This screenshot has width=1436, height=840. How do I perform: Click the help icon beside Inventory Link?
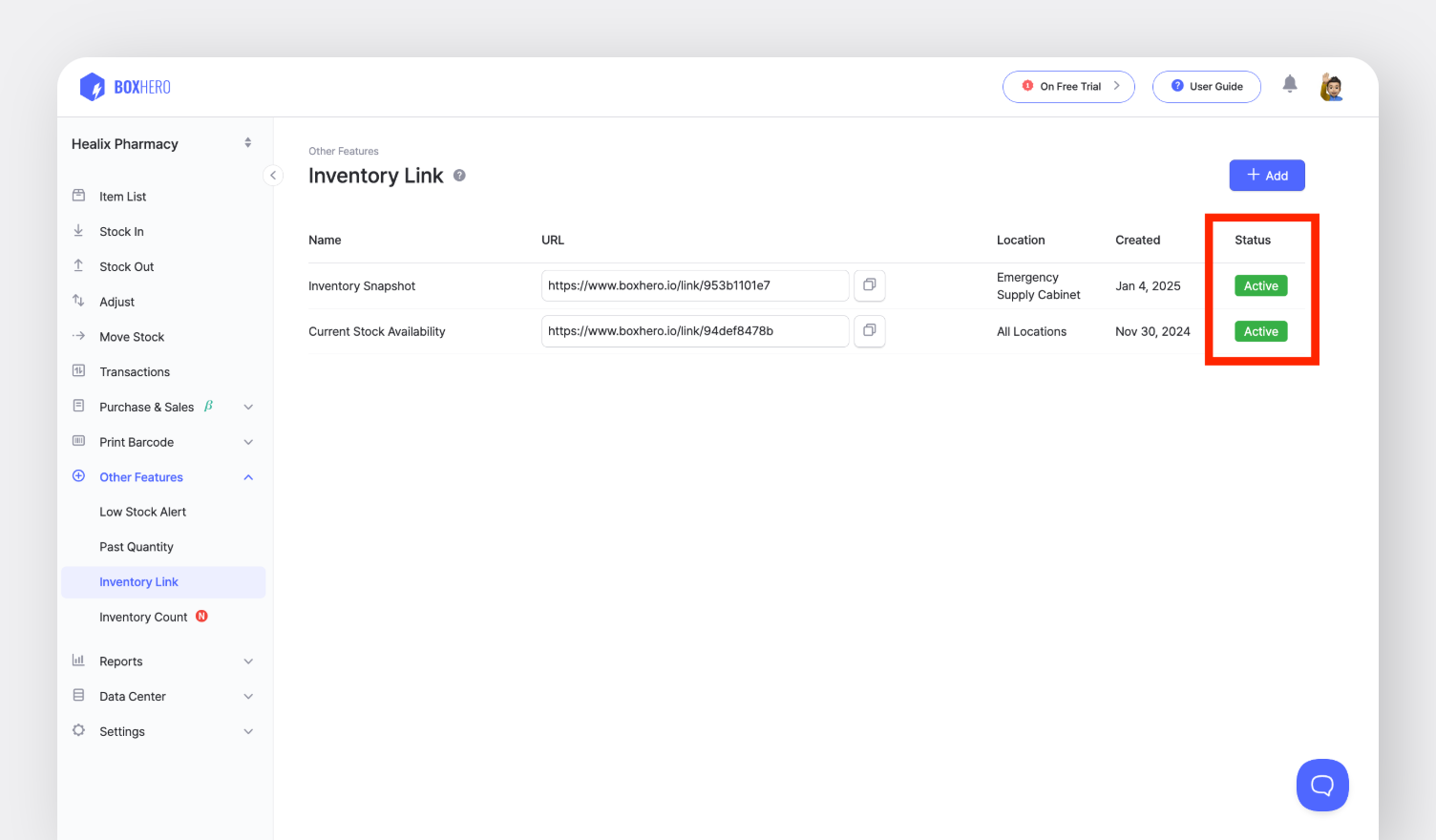pos(459,176)
